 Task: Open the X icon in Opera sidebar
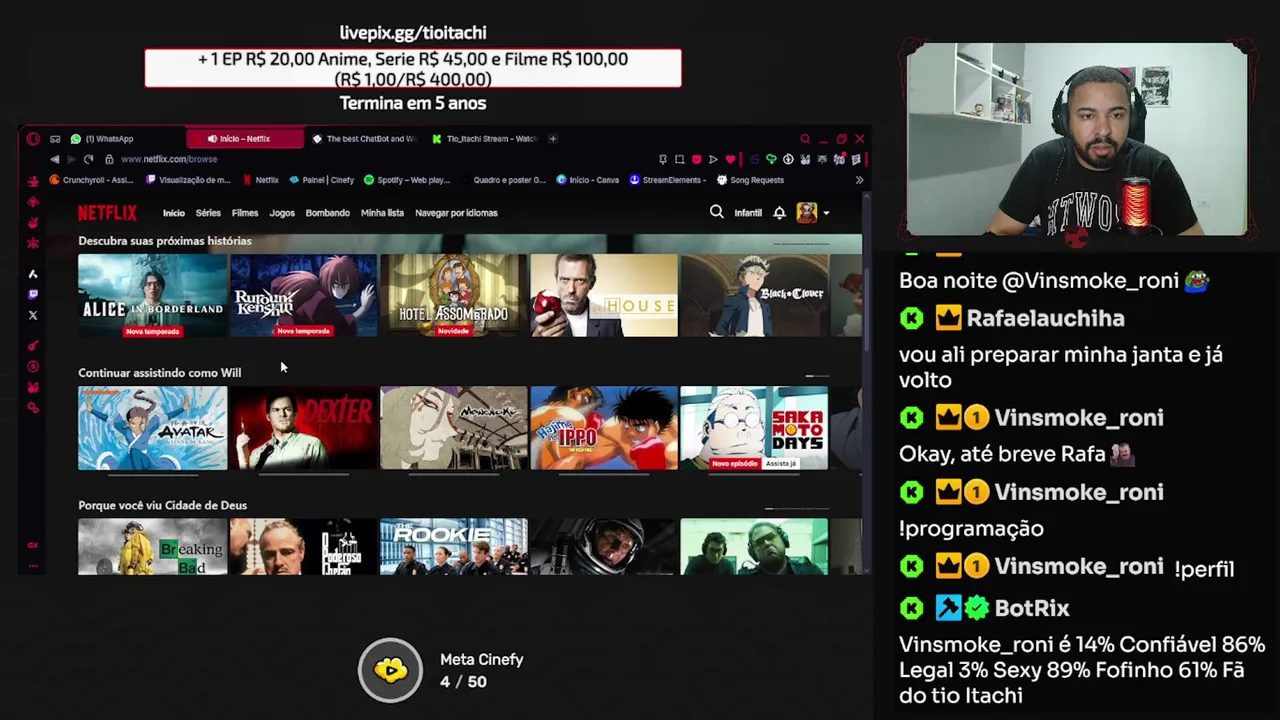click(33, 315)
